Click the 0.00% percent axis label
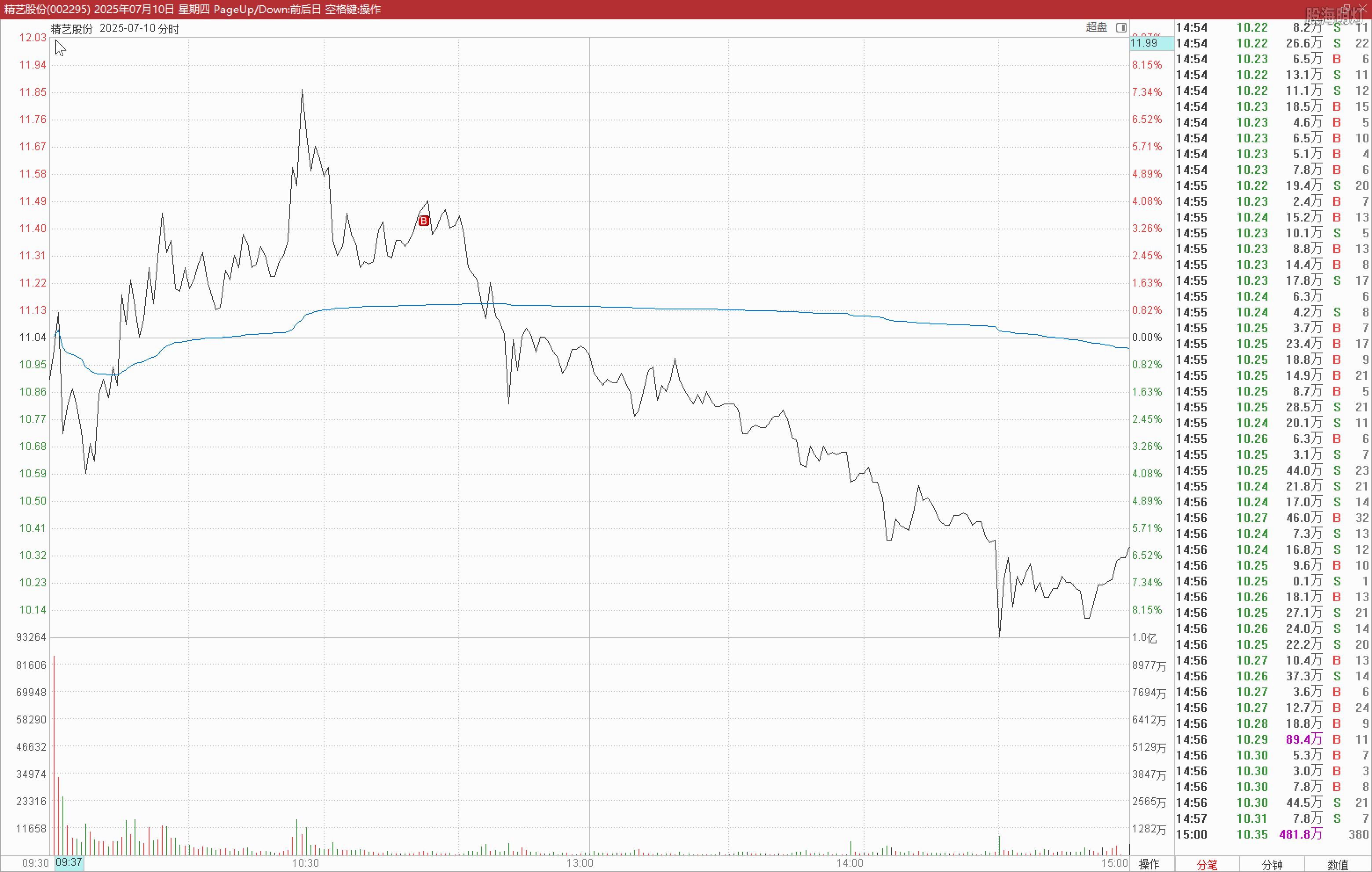The image size is (1372, 872). tap(1146, 337)
